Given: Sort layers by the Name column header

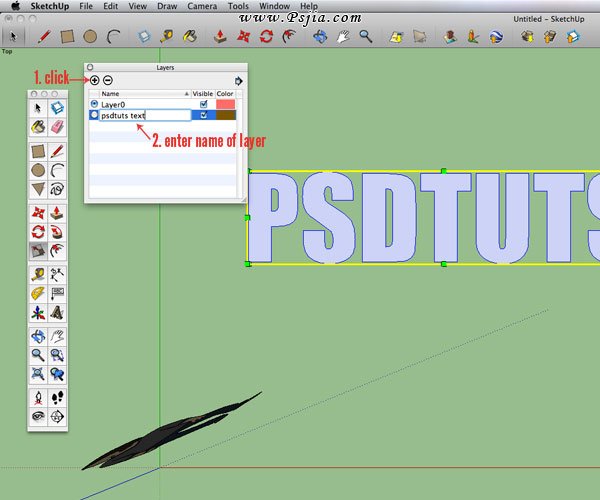Looking at the screenshot, I should pos(140,93).
